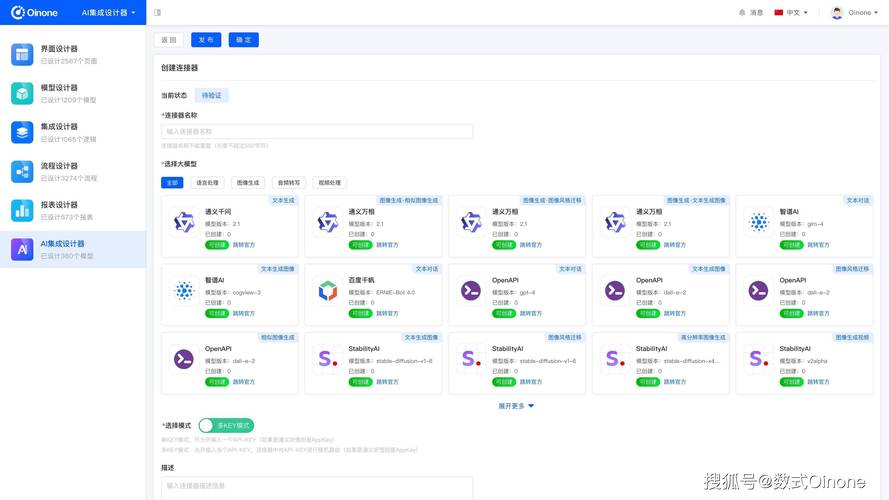Viewport: 889px width, 500px height.
Task: Open the 中文 language dropdown
Action: tap(791, 12)
